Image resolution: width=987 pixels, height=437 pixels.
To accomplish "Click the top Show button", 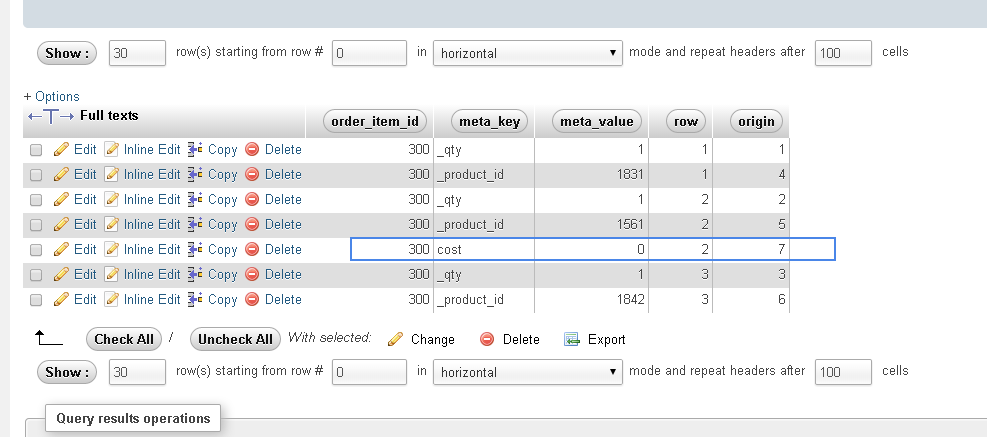I will (x=66, y=53).
